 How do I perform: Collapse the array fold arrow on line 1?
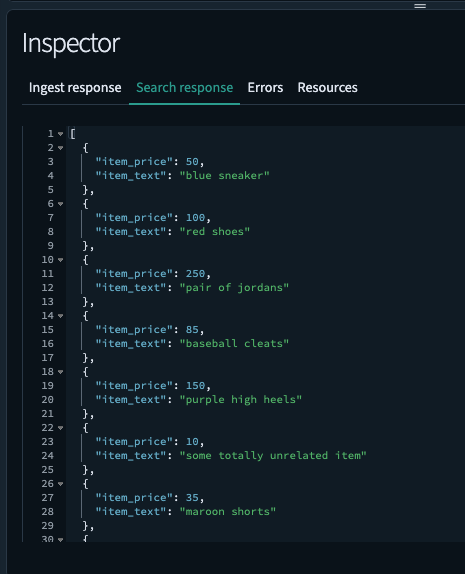(60, 134)
